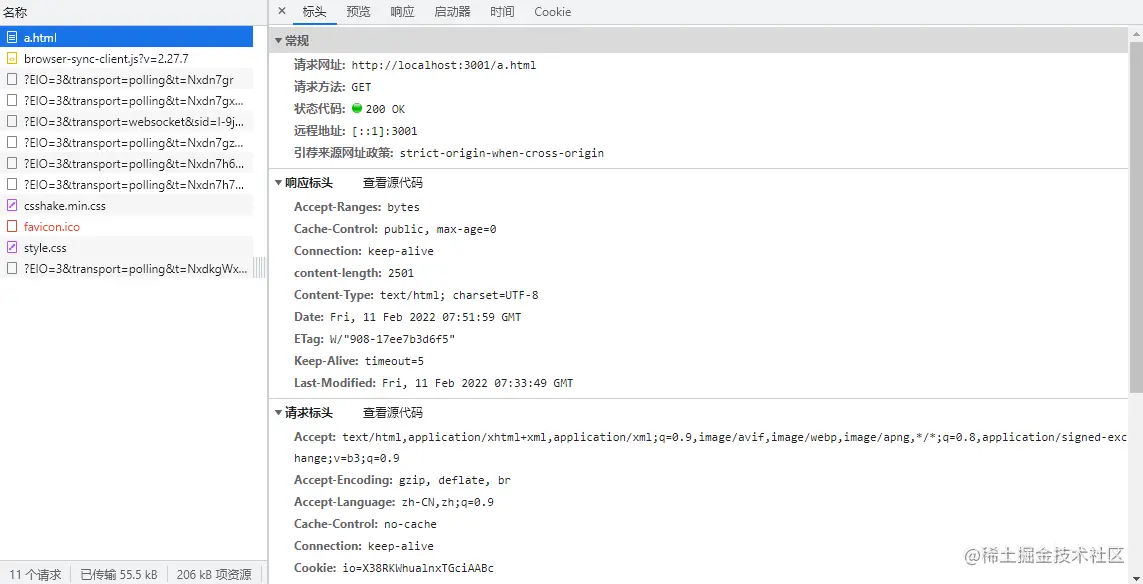Click the document icon beside a.html
The height and width of the screenshot is (584, 1143).
pos(12,37)
